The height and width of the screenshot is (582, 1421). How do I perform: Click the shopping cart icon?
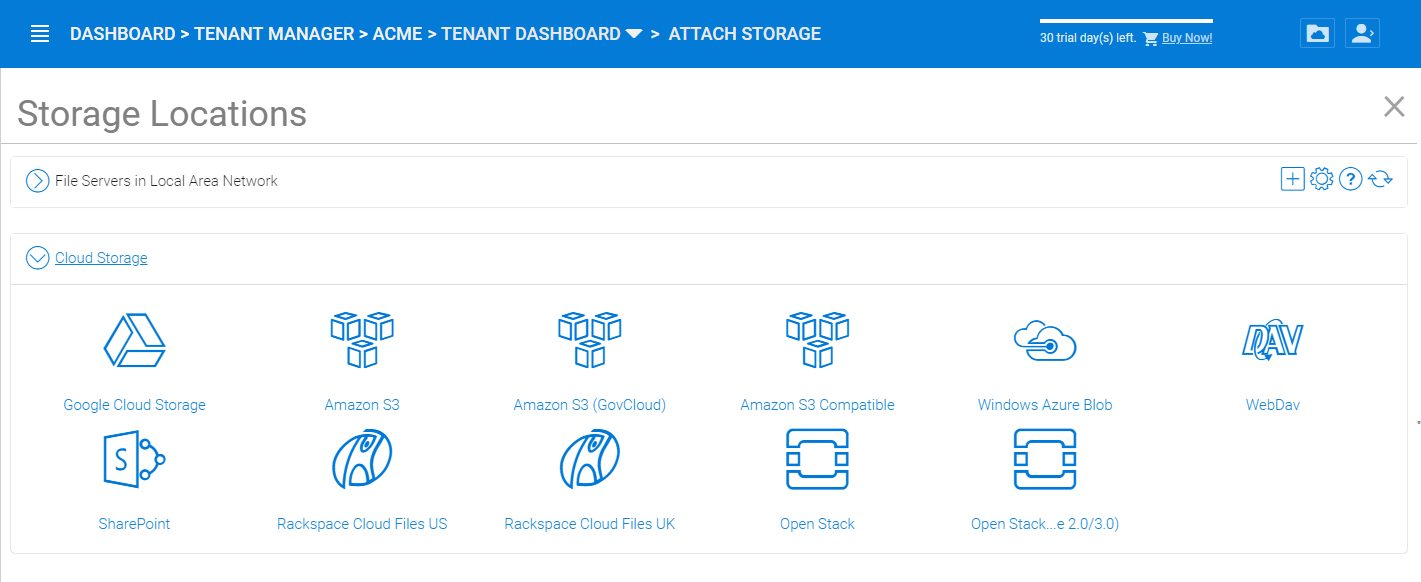point(1150,39)
